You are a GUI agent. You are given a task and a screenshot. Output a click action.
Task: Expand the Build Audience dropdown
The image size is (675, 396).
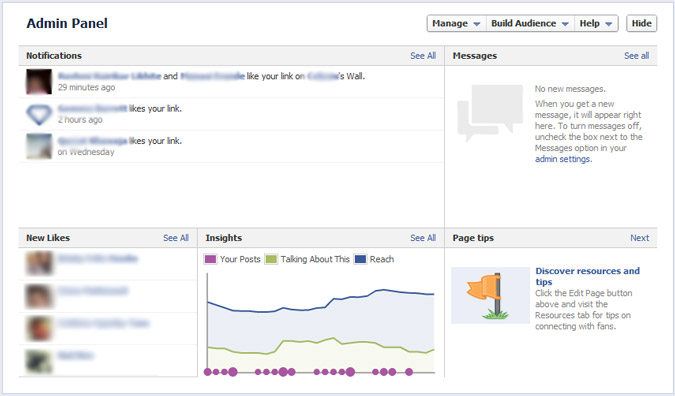coord(530,23)
